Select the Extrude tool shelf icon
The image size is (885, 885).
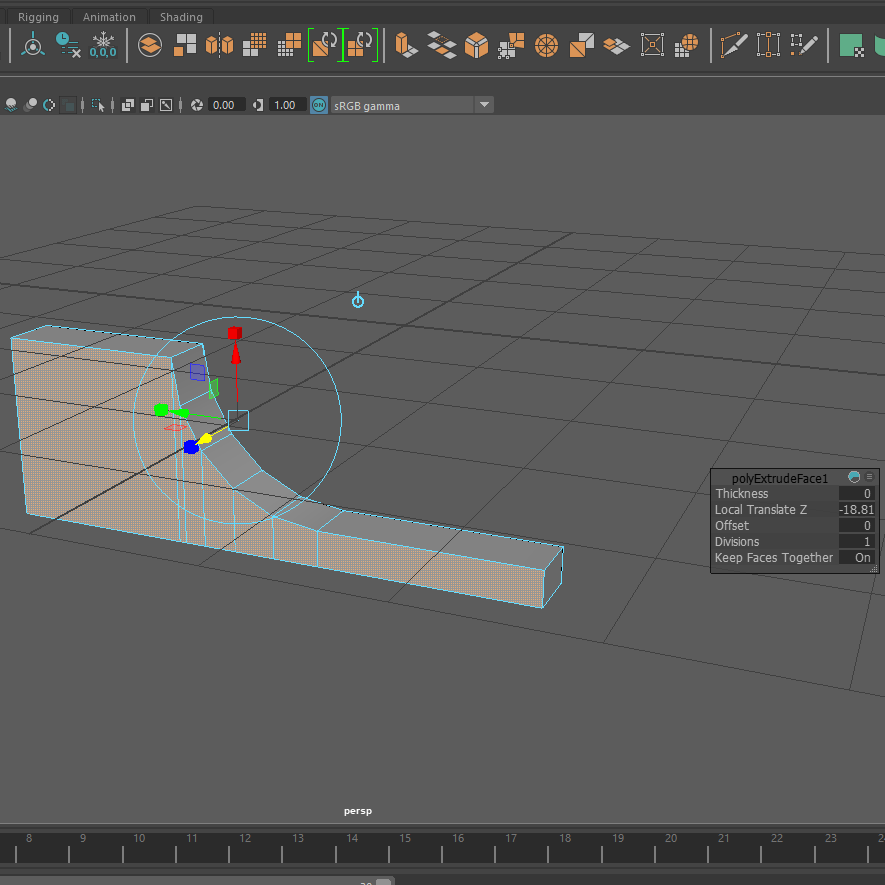coord(405,45)
